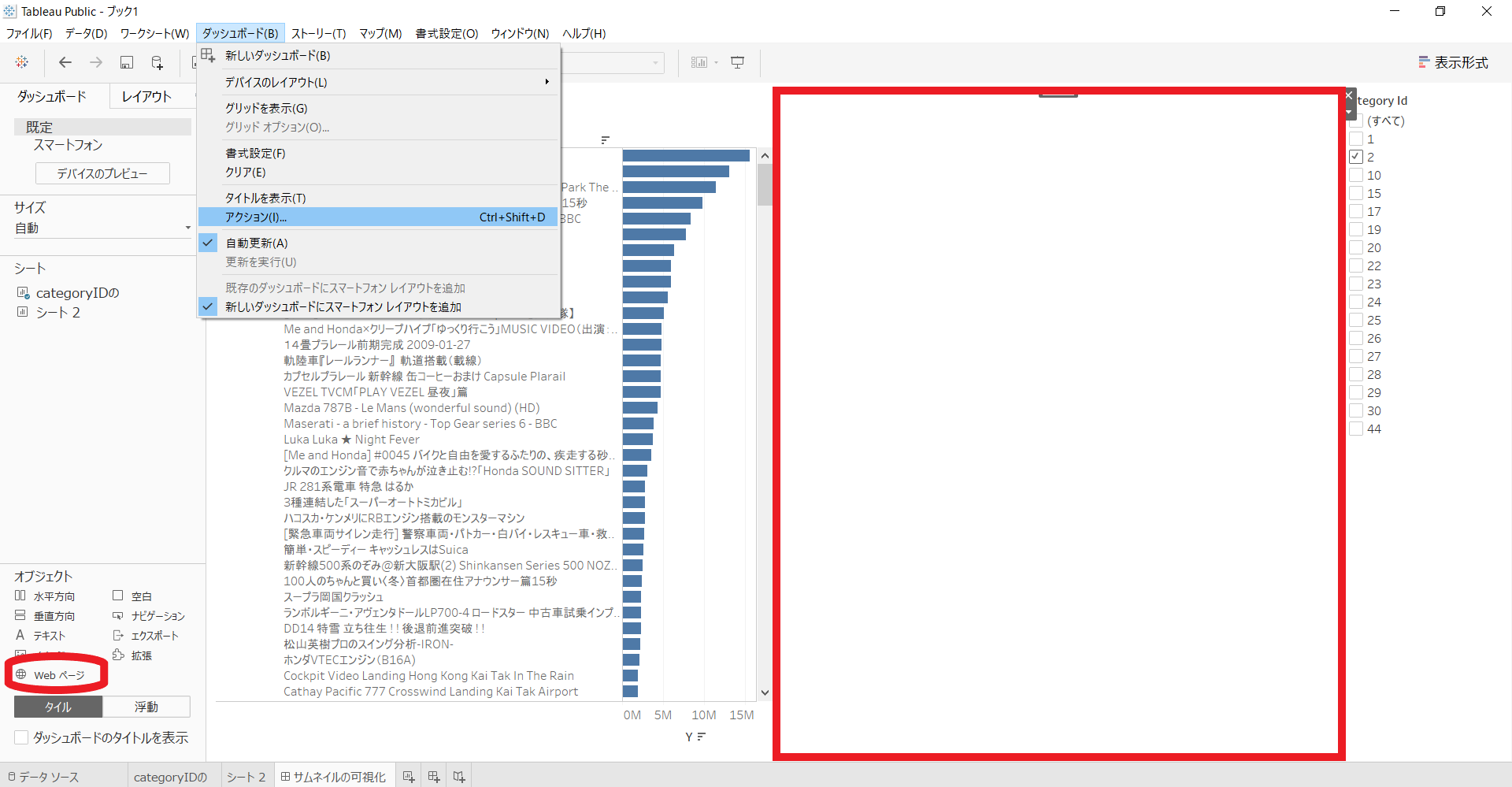The width and height of the screenshot is (1512, 787).
Task: Open the データ(D) menu
Action: pos(86,33)
